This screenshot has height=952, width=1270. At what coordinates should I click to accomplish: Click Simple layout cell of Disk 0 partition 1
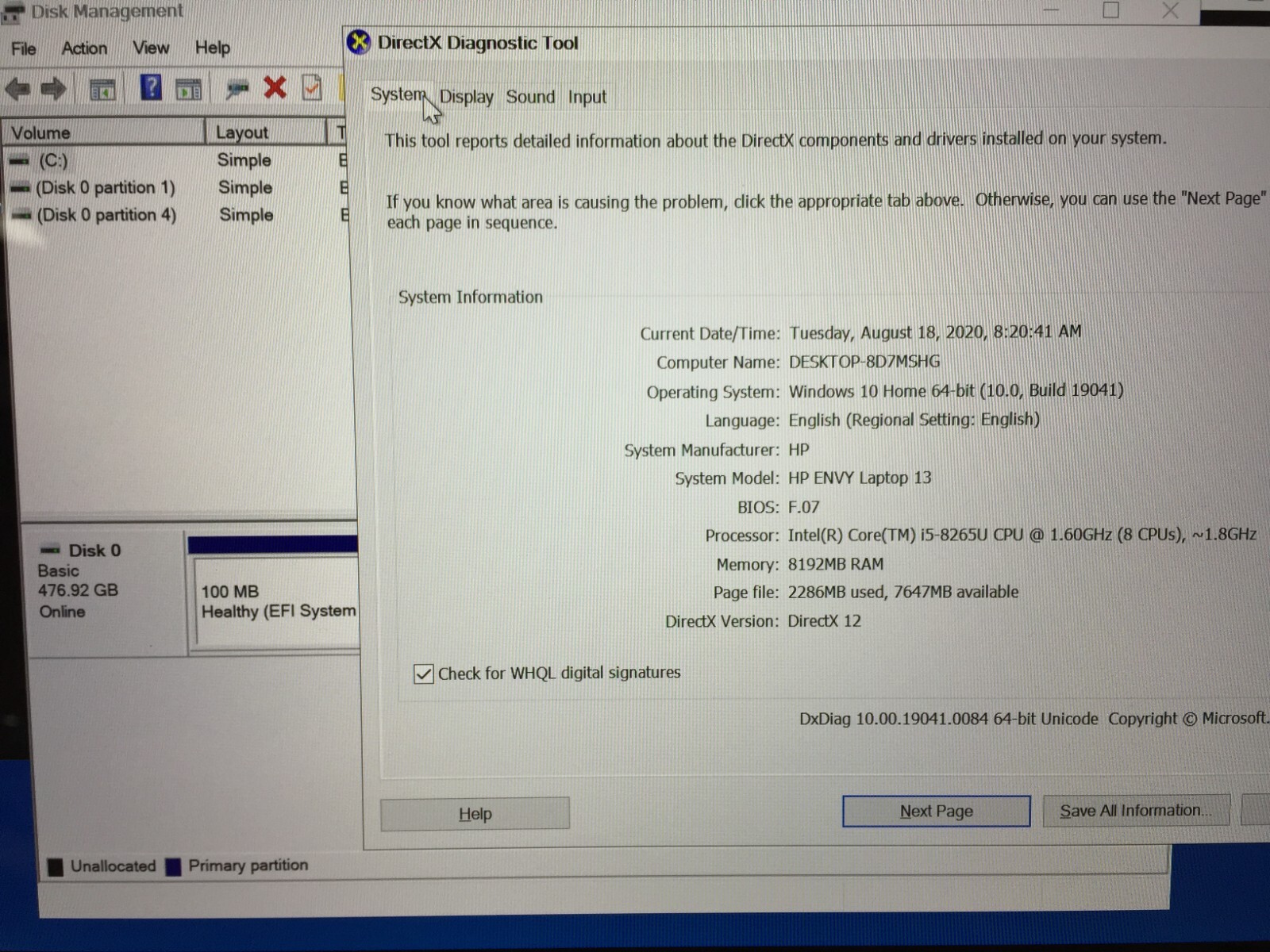(x=245, y=188)
